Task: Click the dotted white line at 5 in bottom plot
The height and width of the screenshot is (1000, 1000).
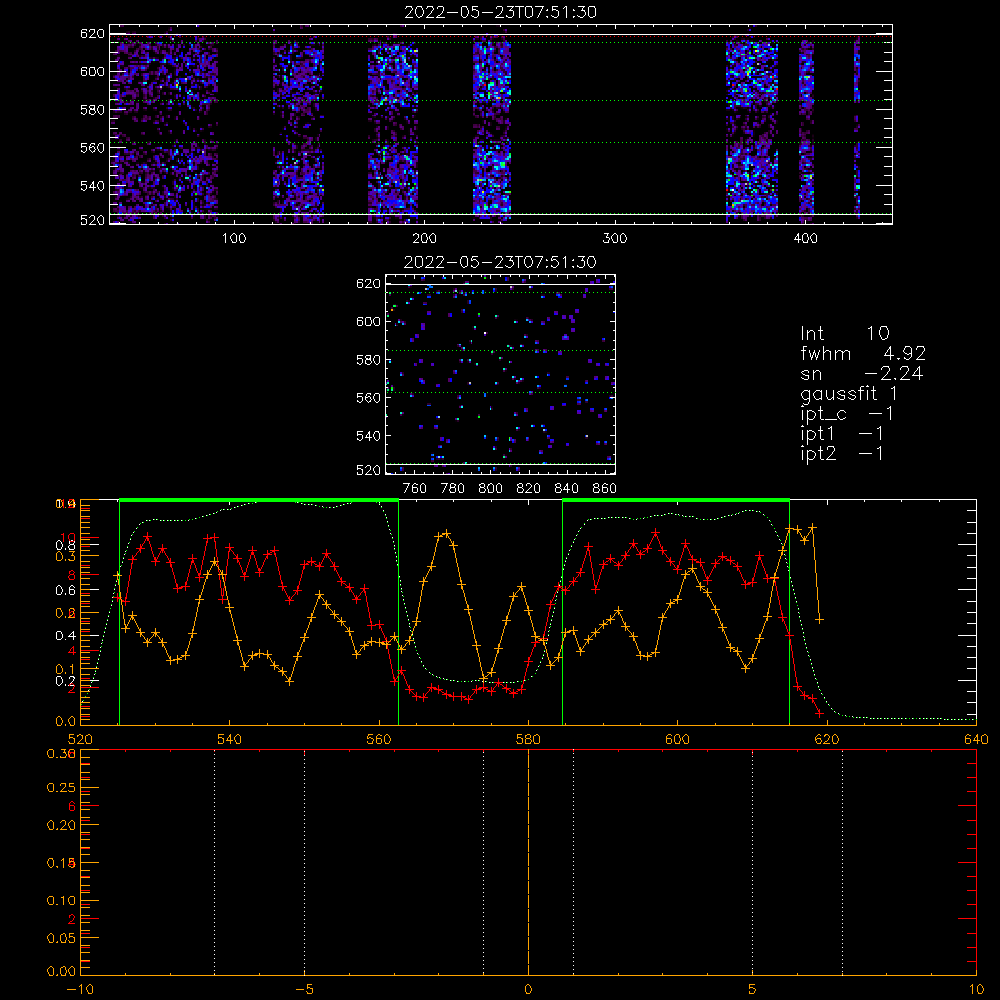Action: [x=753, y=861]
